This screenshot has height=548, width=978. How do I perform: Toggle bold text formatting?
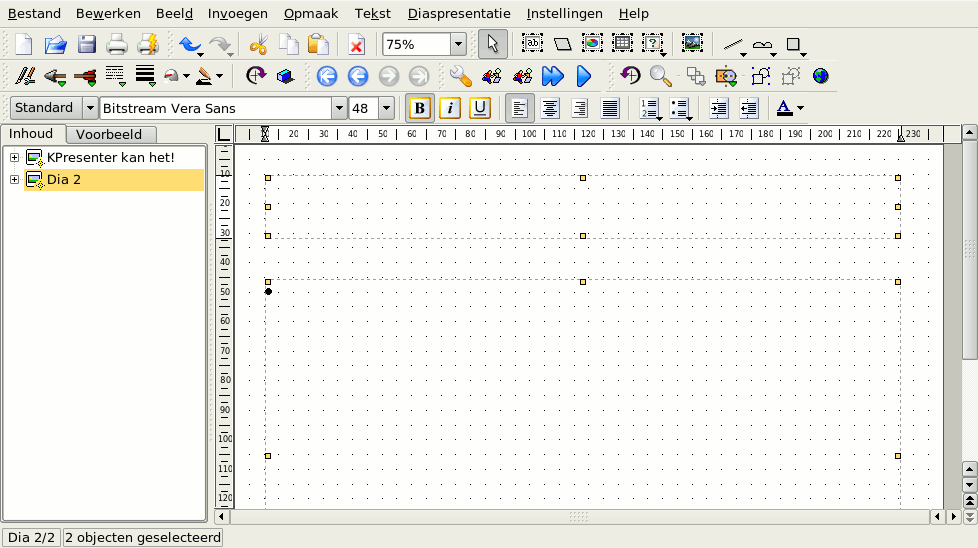[420, 108]
